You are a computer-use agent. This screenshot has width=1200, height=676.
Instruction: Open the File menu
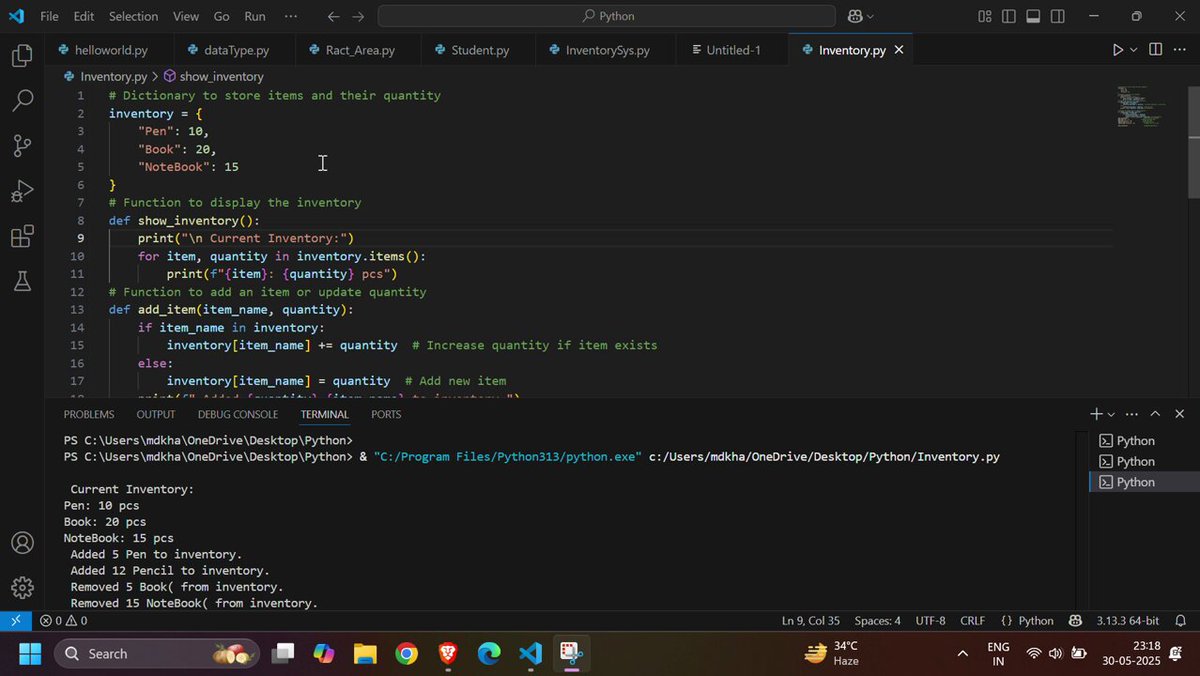click(49, 16)
